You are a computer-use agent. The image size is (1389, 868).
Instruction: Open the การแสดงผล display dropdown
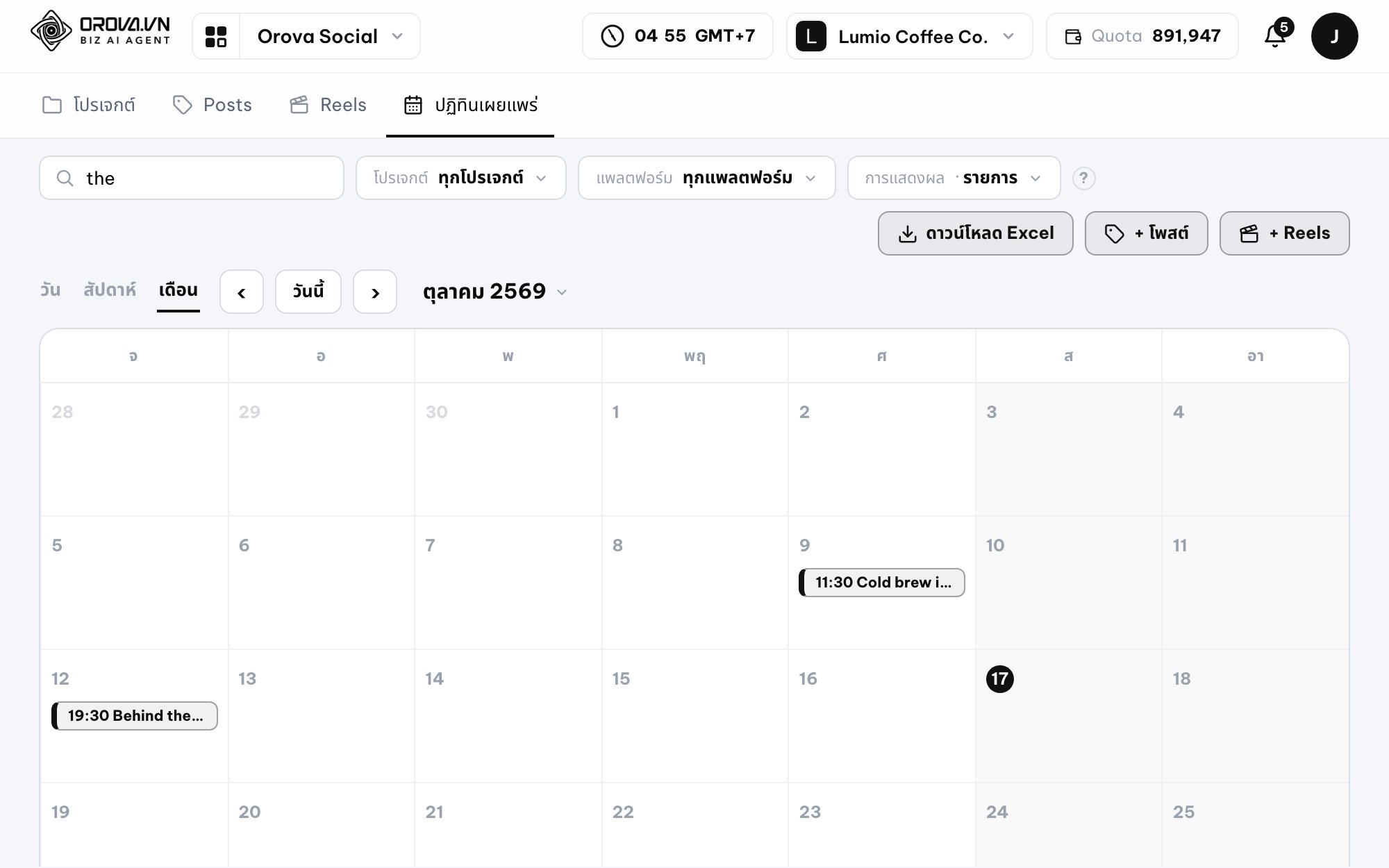954,178
